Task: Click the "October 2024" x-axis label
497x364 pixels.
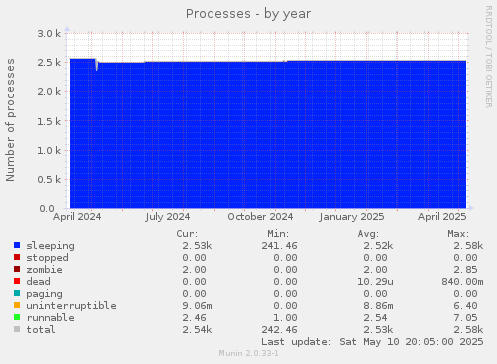Action: (x=260, y=217)
